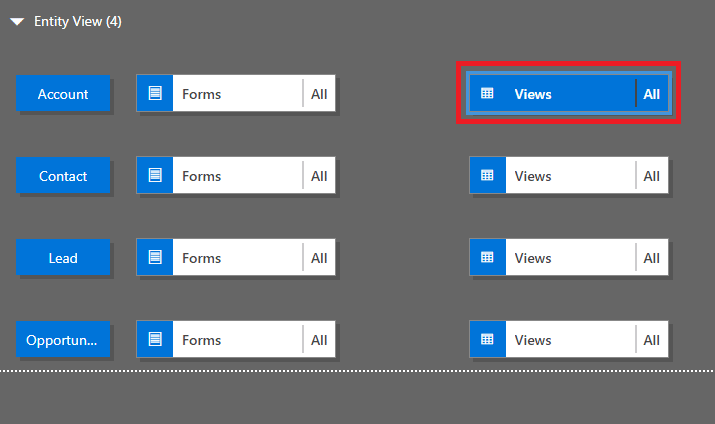Click the Views grid icon for Account
Screen dimensions: 715x424
487,94
